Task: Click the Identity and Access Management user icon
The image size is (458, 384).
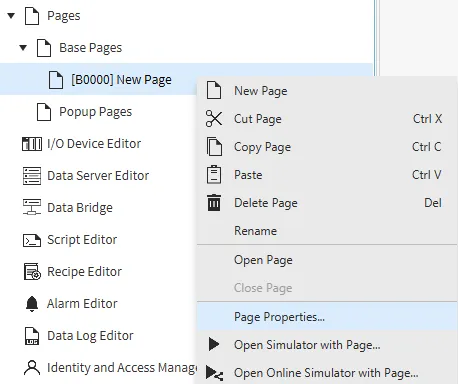Action: click(32, 368)
